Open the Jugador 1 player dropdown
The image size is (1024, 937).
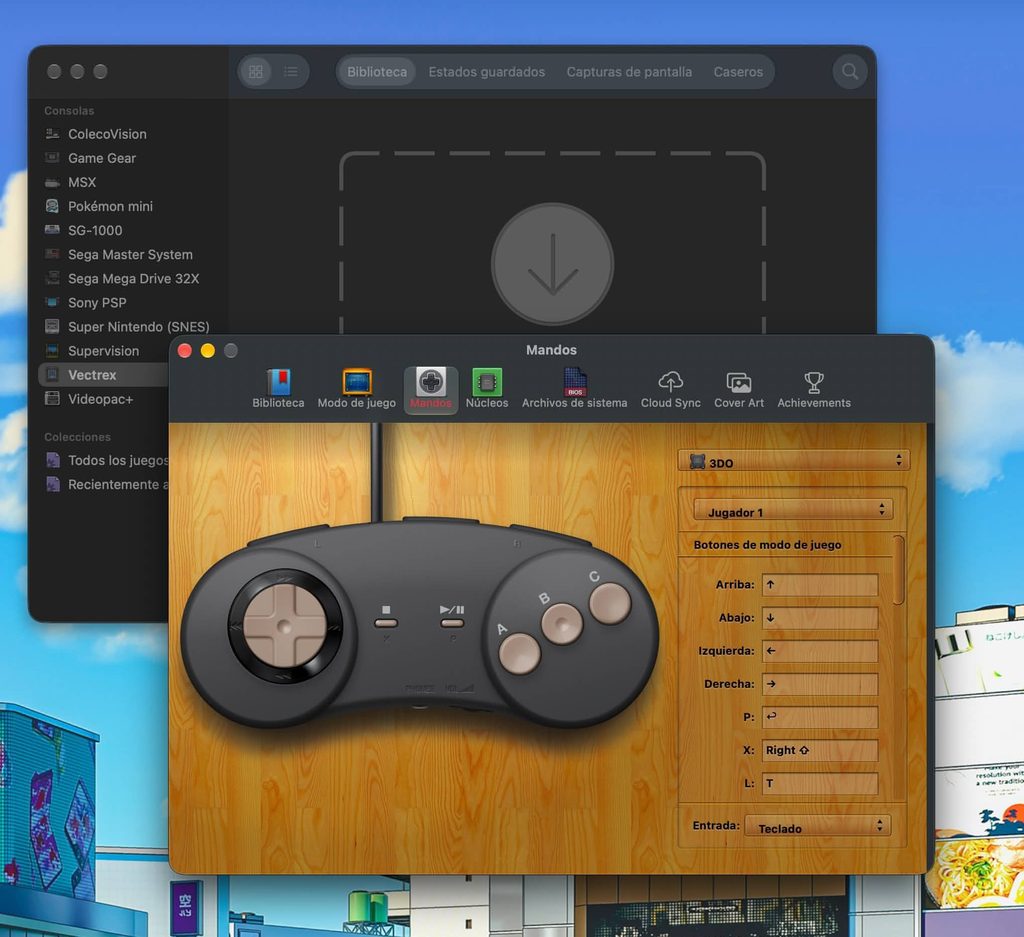[793, 511]
